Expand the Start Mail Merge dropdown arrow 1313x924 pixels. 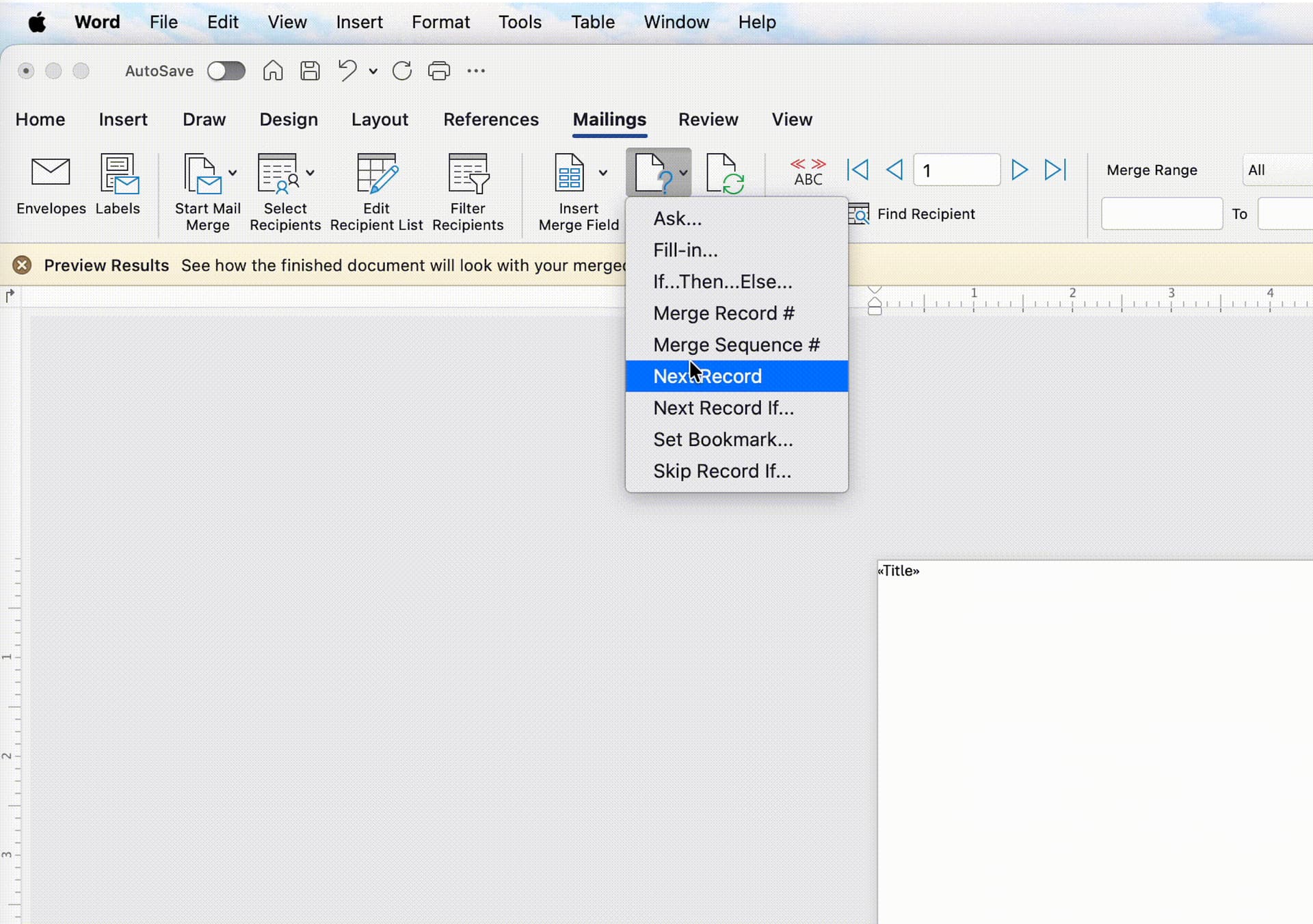click(233, 173)
